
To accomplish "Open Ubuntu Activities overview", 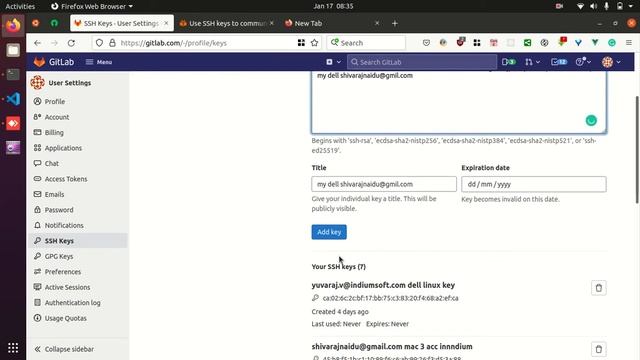I will pos(20,6).
